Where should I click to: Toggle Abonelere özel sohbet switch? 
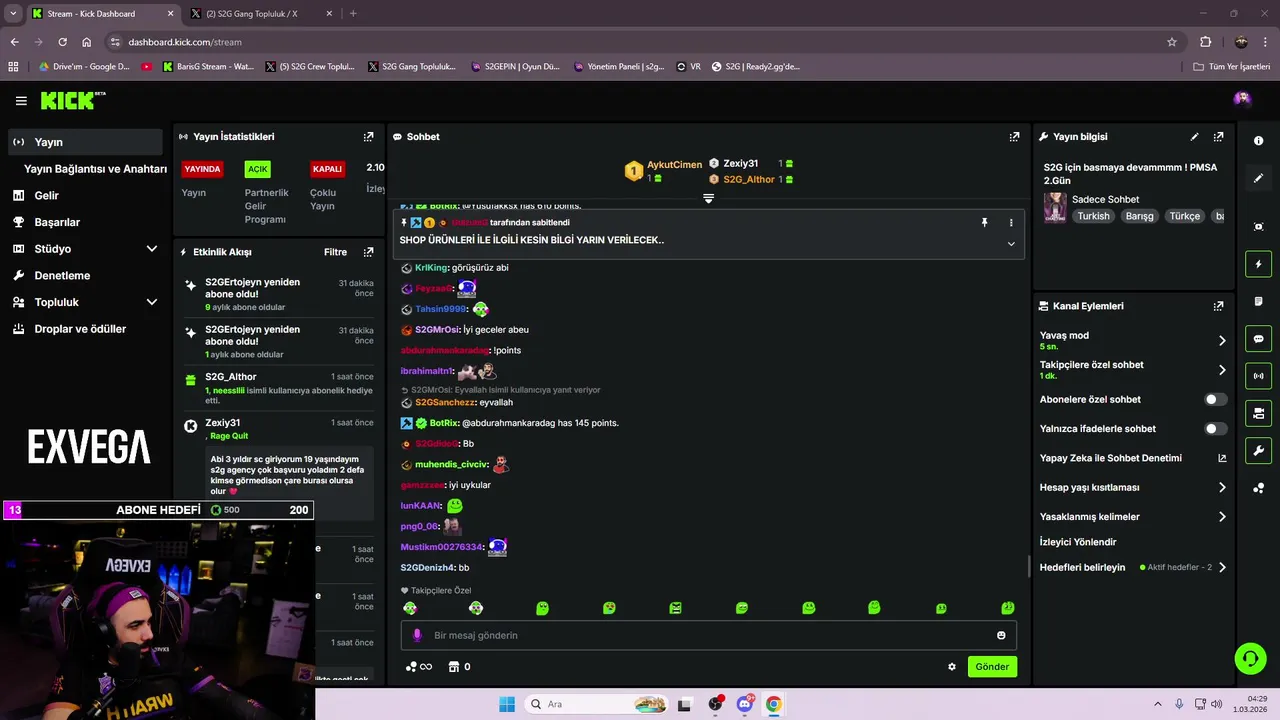tap(1215, 399)
